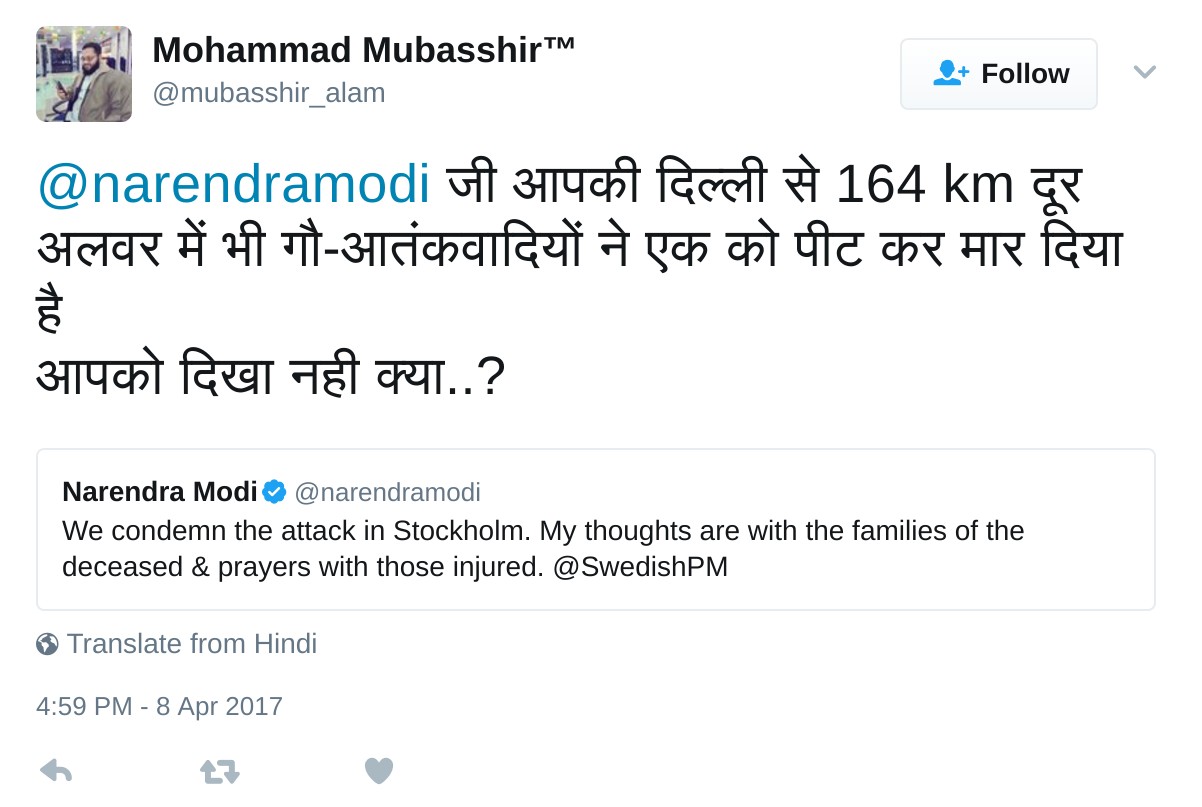The height and width of the screenshot is (807, 1202).
Task: Click the person-plus icon in Follow
Action: (950, 74)
